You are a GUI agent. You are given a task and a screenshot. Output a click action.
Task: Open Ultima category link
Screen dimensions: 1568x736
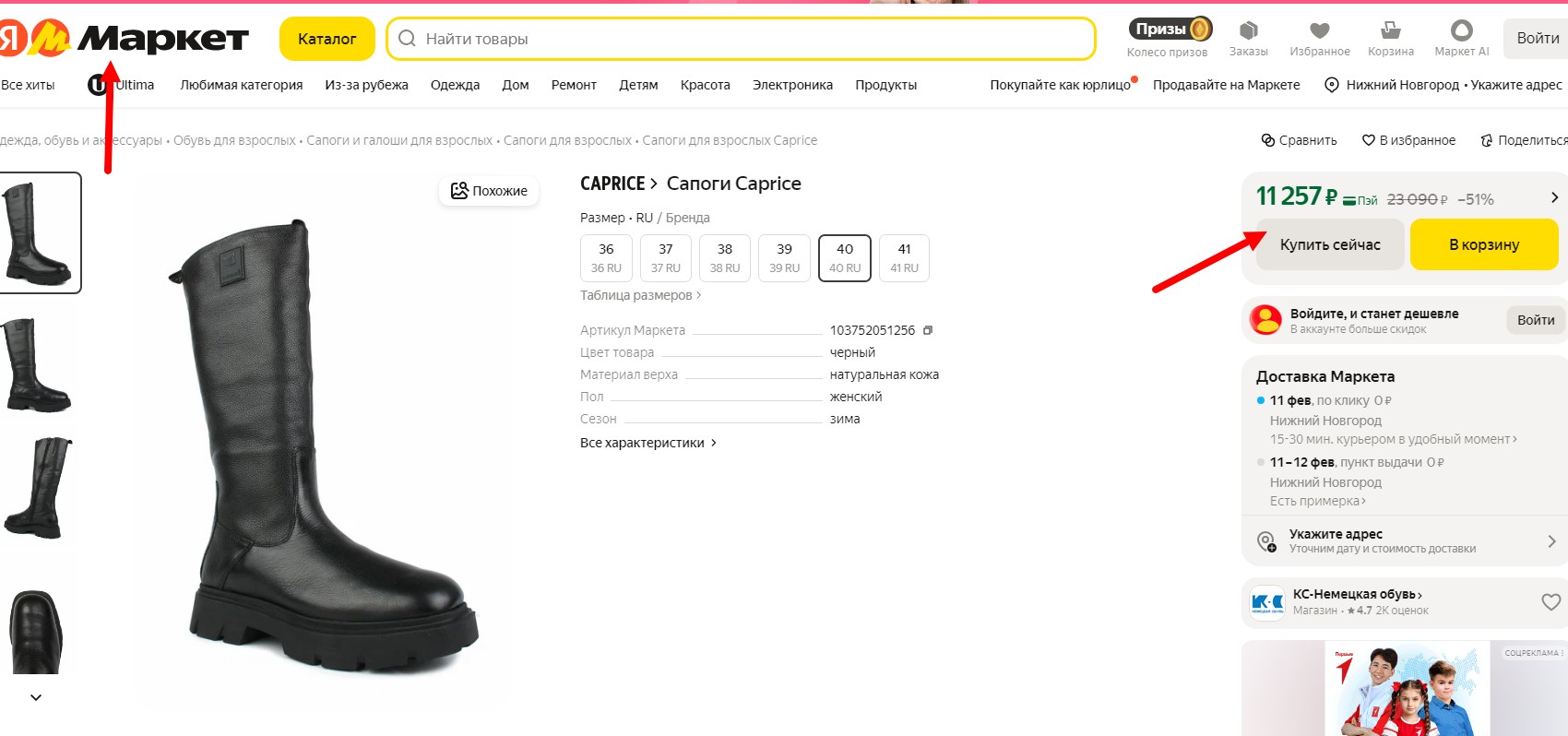coord(121,85)
